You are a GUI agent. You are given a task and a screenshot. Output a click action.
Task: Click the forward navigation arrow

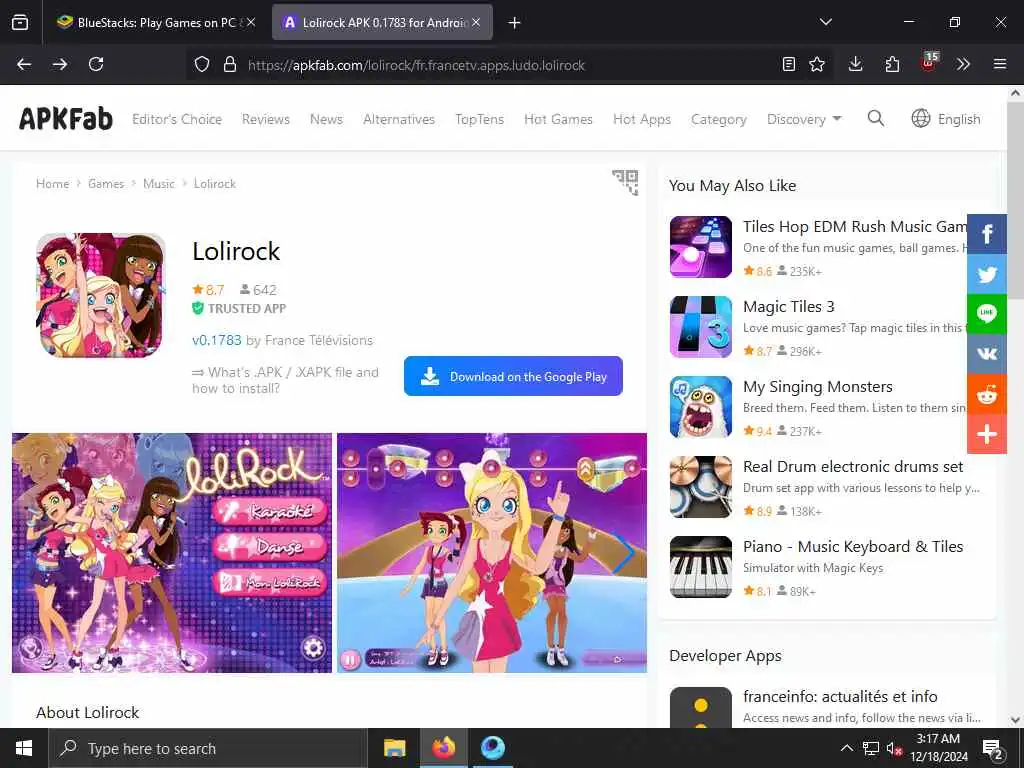(x=59, y=64)
